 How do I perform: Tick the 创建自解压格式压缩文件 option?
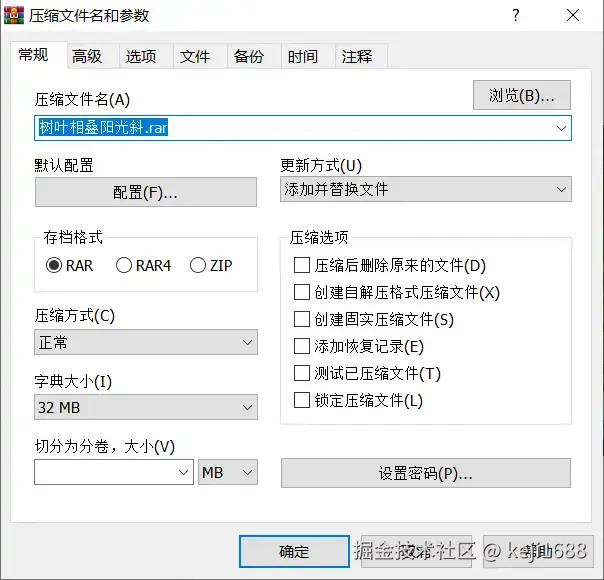point(302,293)
